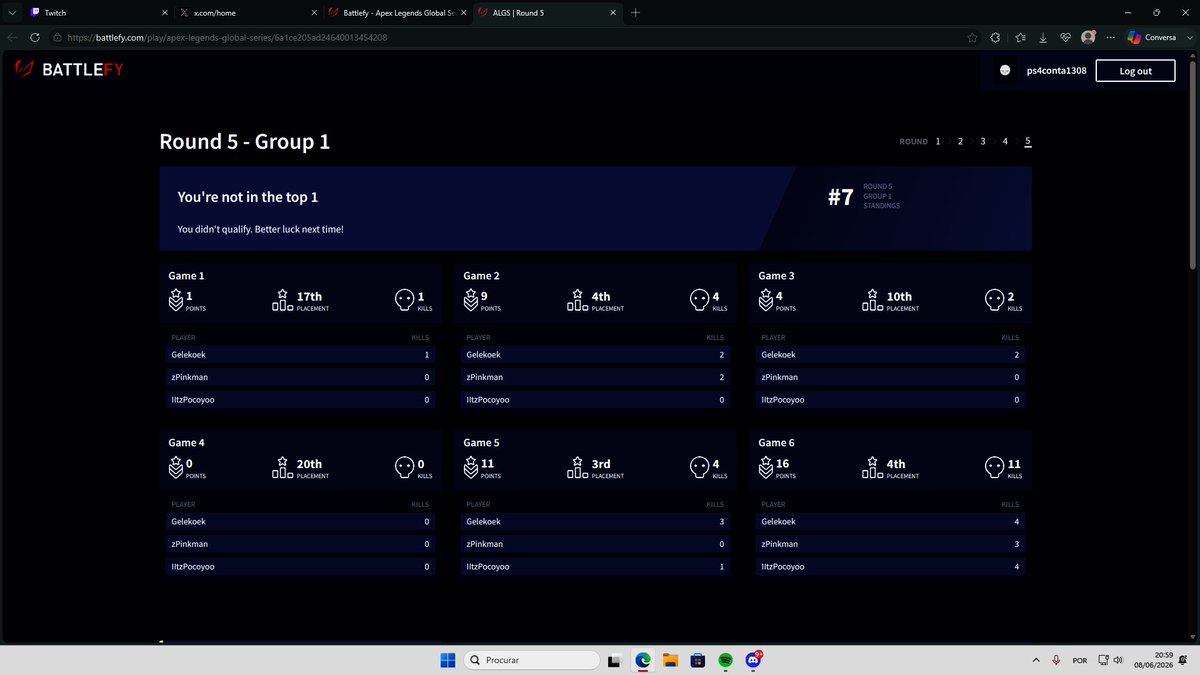Open the browser extensions menu
1200x675 pixels.
(995, 37)
